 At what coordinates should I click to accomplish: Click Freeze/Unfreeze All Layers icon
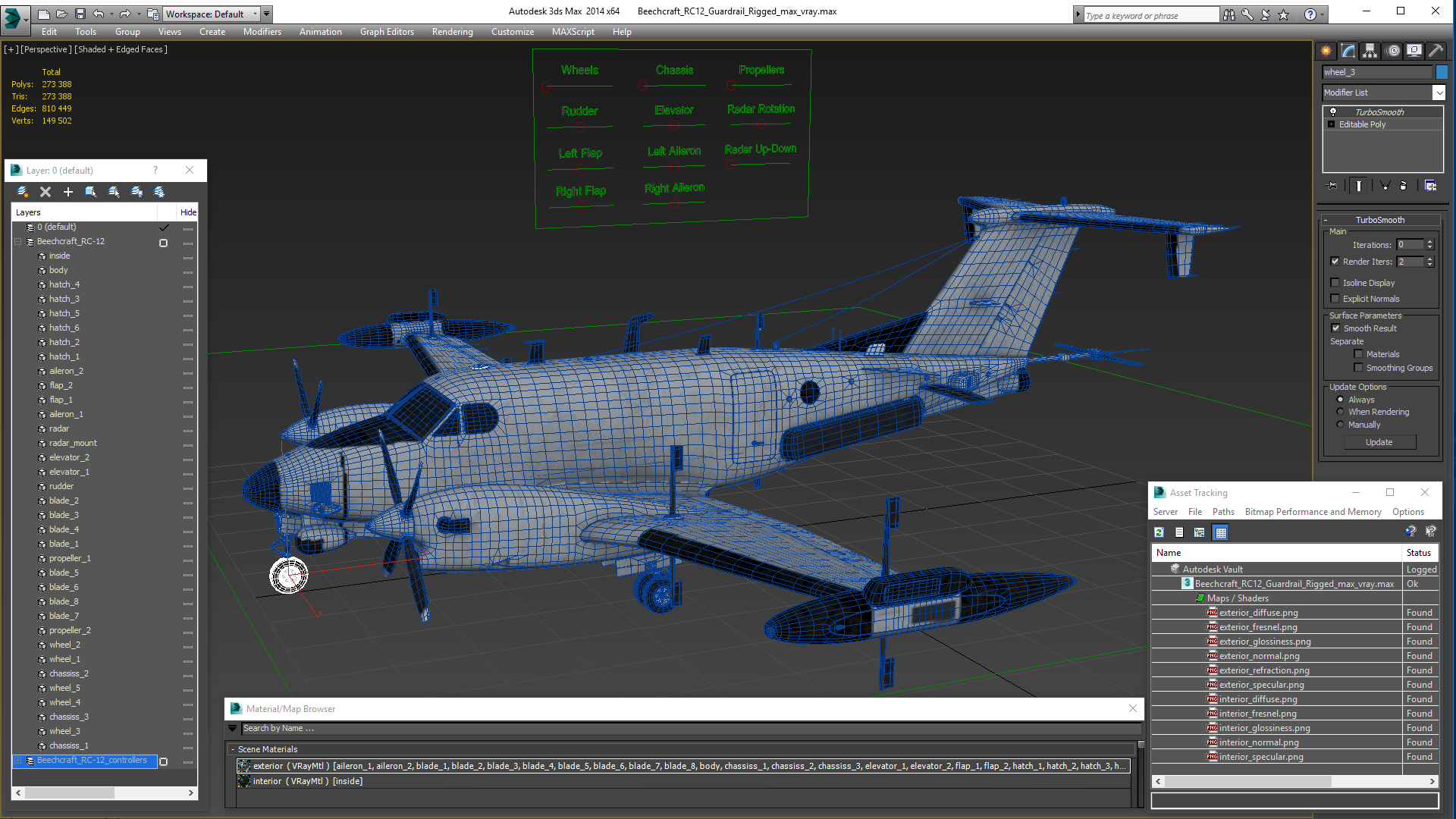(x=159, y=192)
